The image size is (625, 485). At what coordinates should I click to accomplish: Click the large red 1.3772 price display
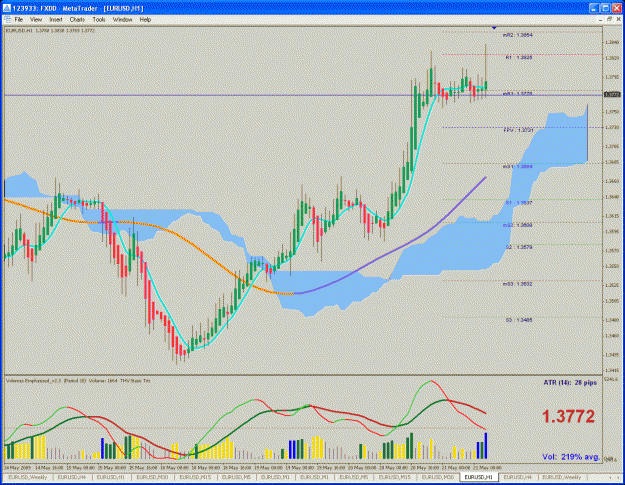tap(568, 416)
